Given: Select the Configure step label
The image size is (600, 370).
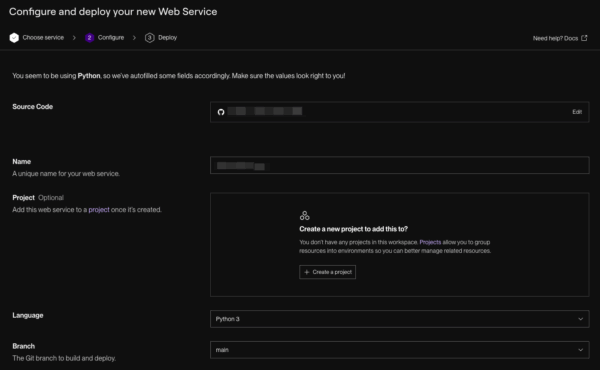Looking at the screenshot, I should (x=111, y=37).
